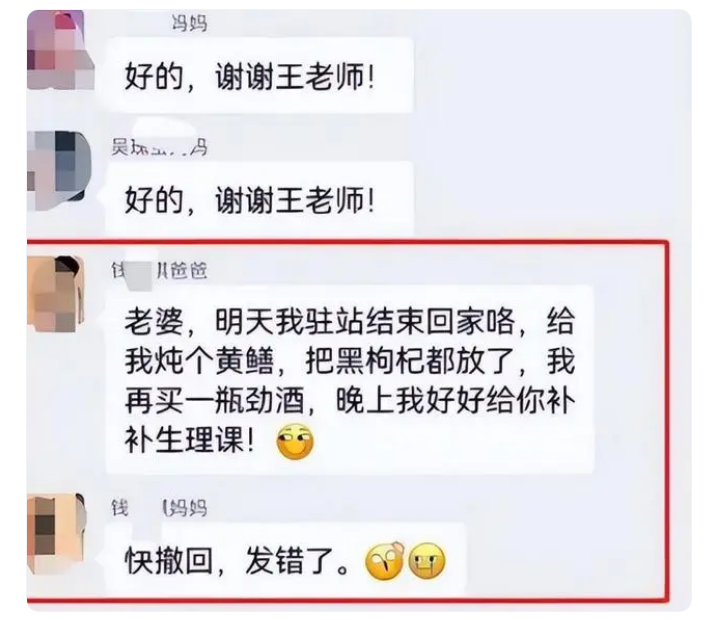Image resolution: width=705 pixels, height=620 pixels.
Task: Click 发错了 text in last message
Action: coord(290,560)
